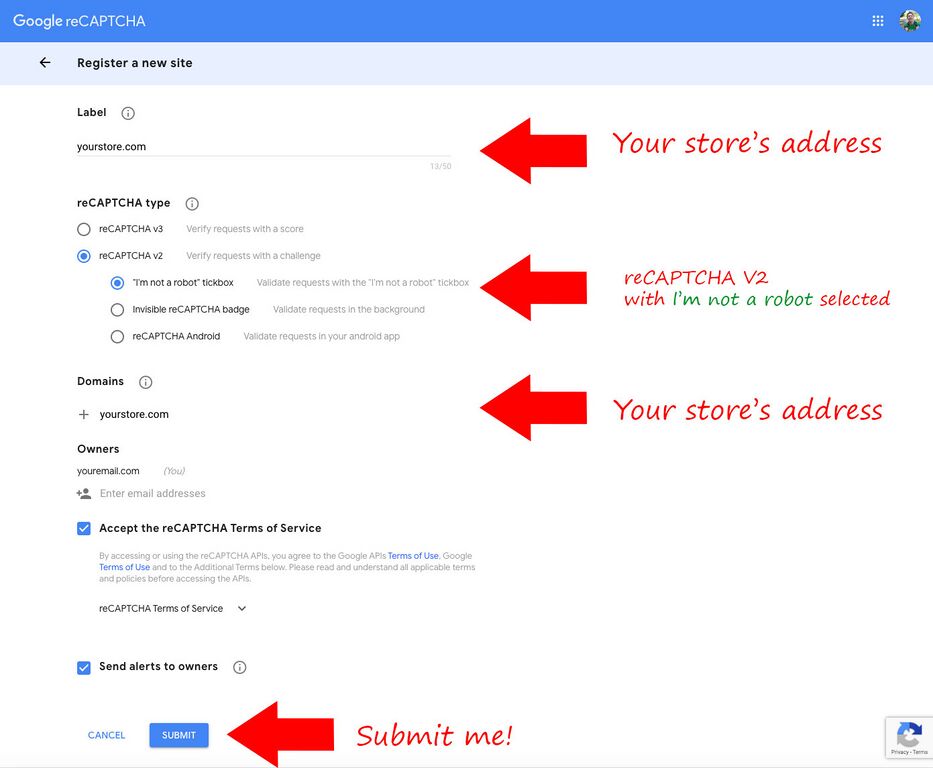The width and height of the screenshot is (933, 768).
Task: Select the reCAPTCHA Android radio option
Action: (118, 337)
